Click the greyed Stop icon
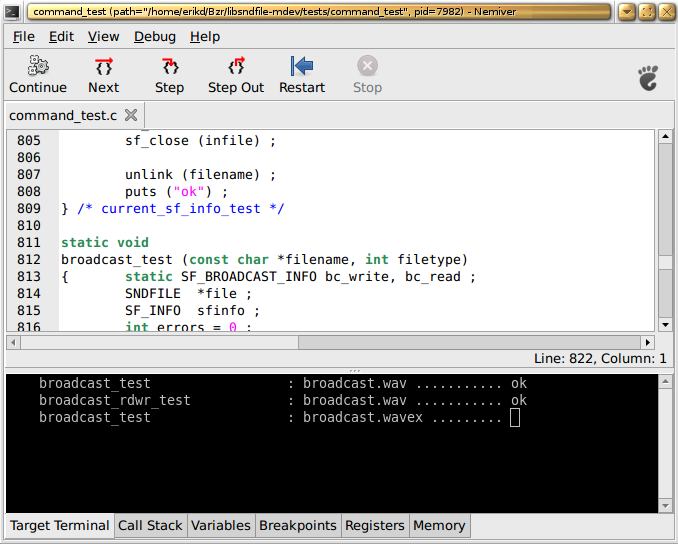This screenshot has width=678, height=544. pos(368,66)
